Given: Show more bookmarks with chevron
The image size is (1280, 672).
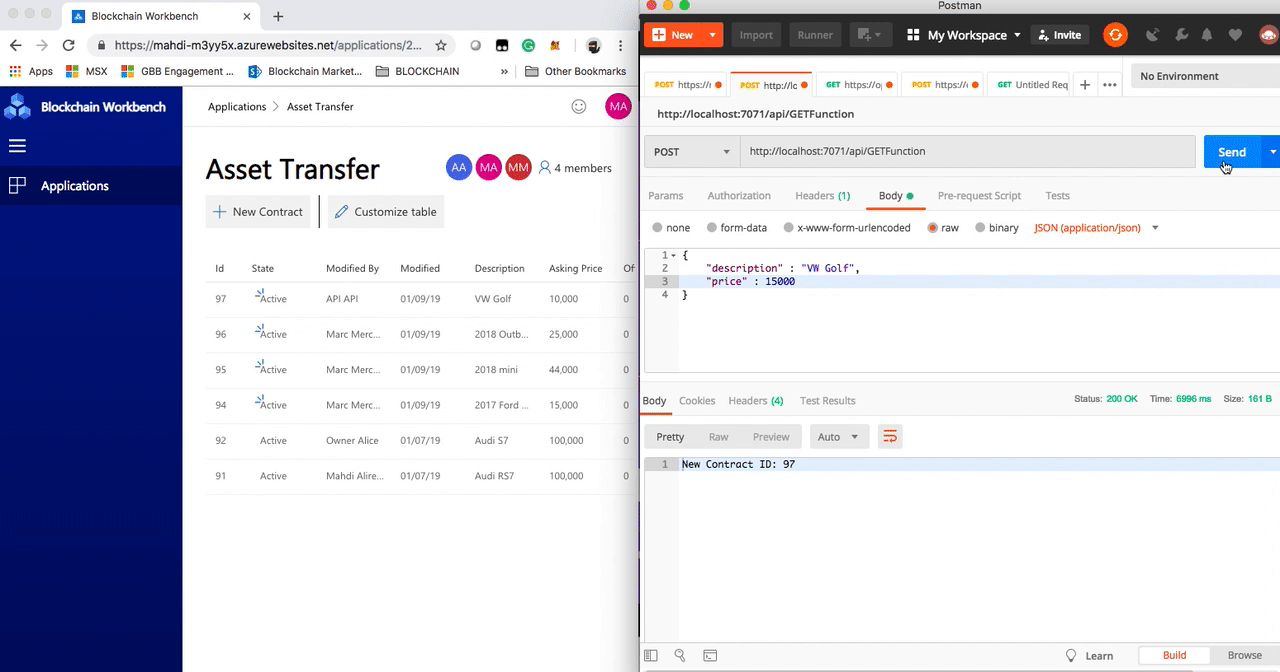Looking at the screenshot, I should (x=504, y=71).
